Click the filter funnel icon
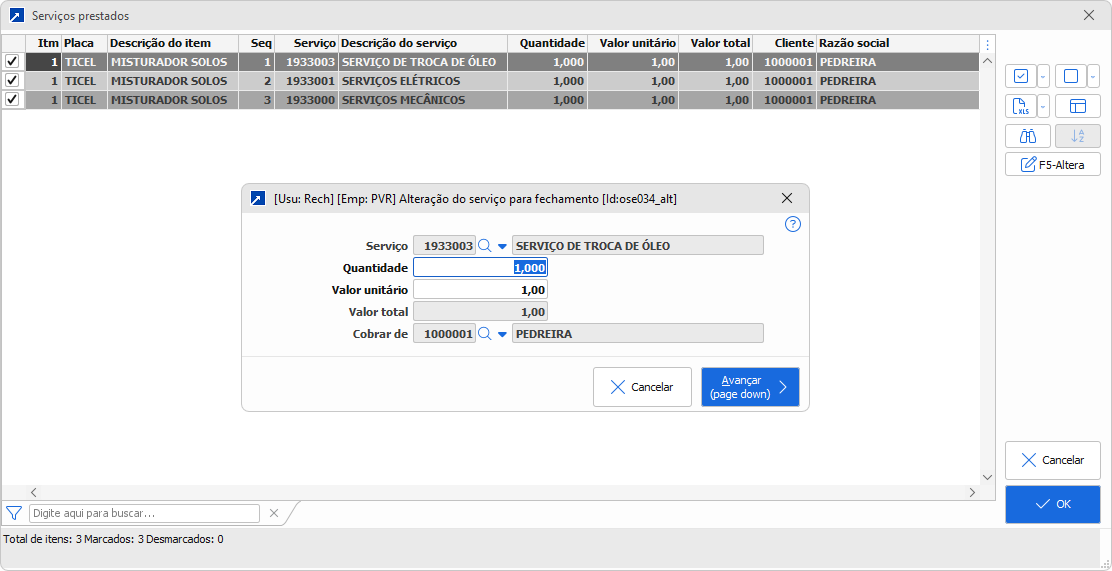Image resolution: width=1112 pixels, height=571 pixels. pos(14,513)
